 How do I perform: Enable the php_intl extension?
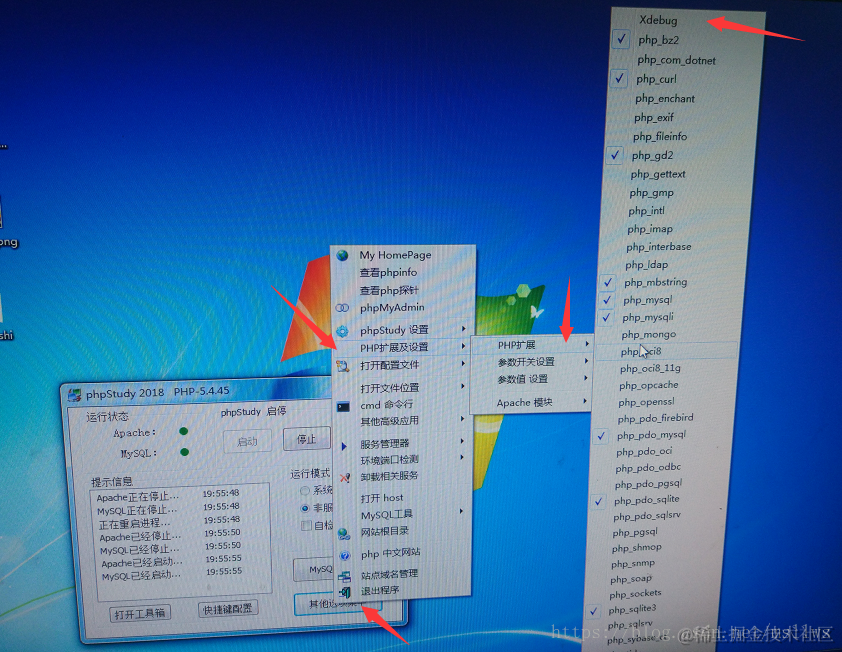pyautogui.click(x=647, y=211)
